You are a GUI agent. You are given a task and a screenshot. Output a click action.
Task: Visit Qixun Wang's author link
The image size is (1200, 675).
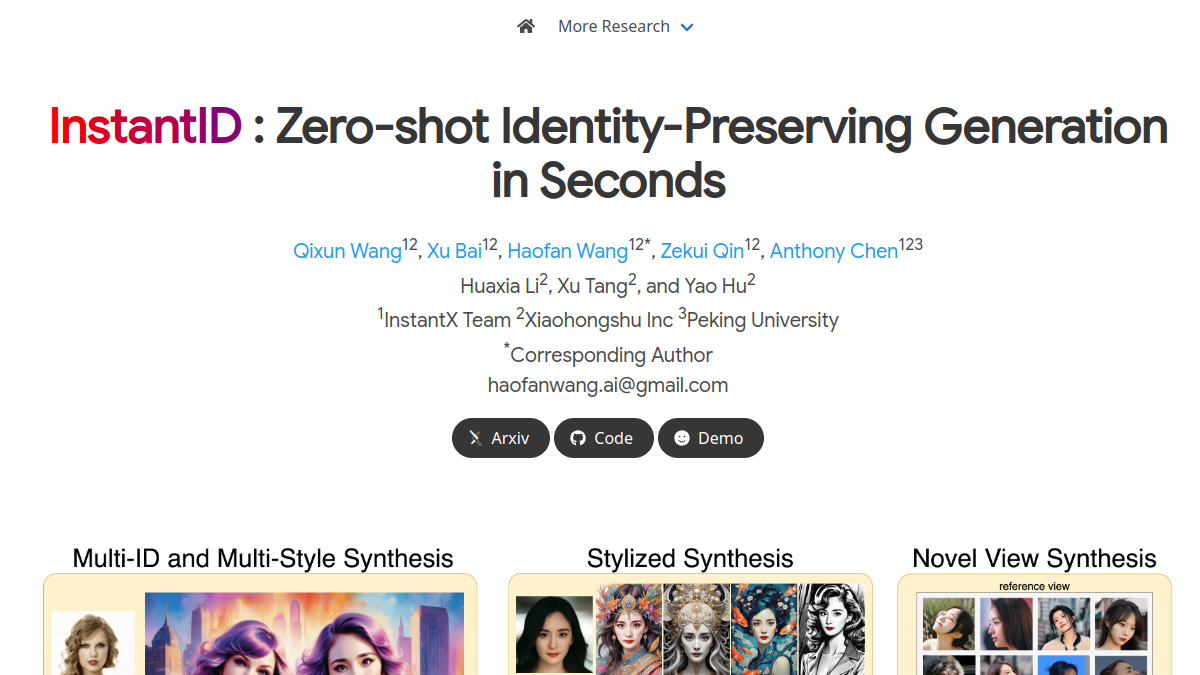(347, 251)
